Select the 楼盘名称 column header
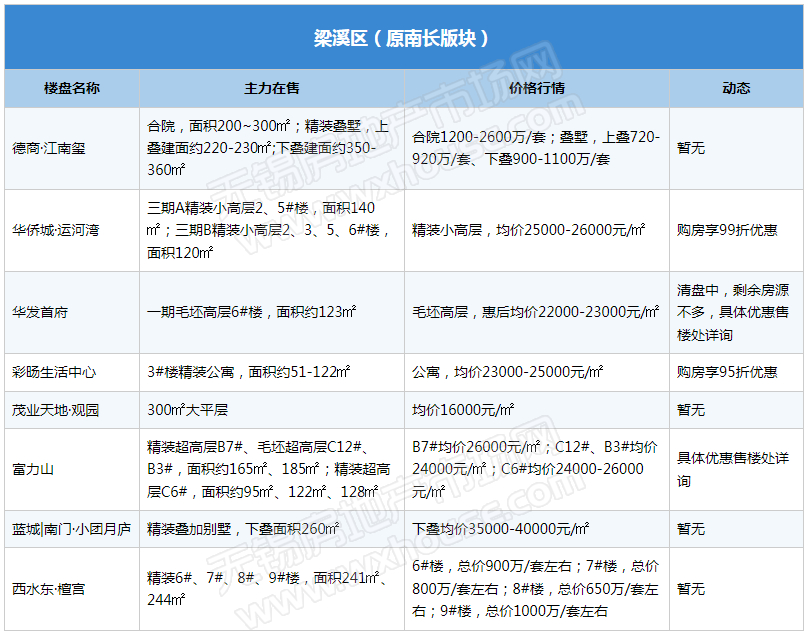 point(72,88)
